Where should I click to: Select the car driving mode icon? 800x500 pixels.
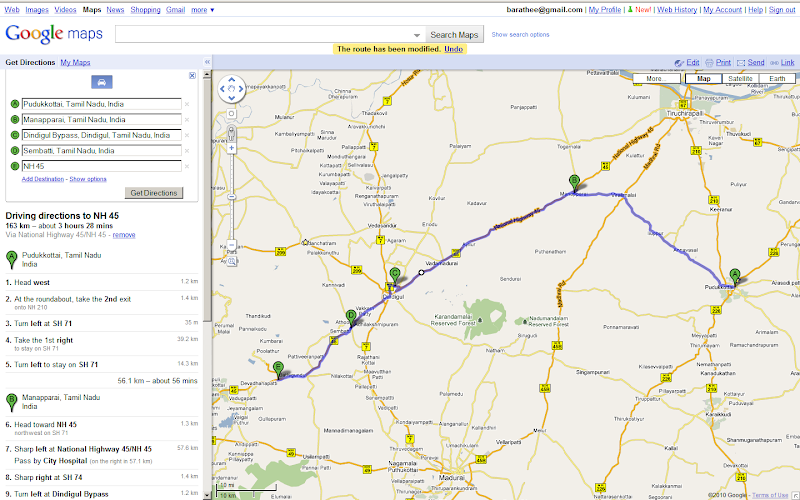(x=102, y=82)
